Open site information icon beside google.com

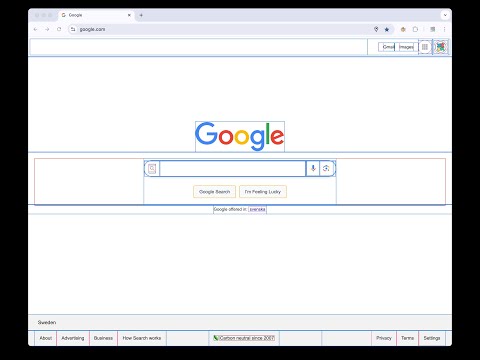[73, 29]
